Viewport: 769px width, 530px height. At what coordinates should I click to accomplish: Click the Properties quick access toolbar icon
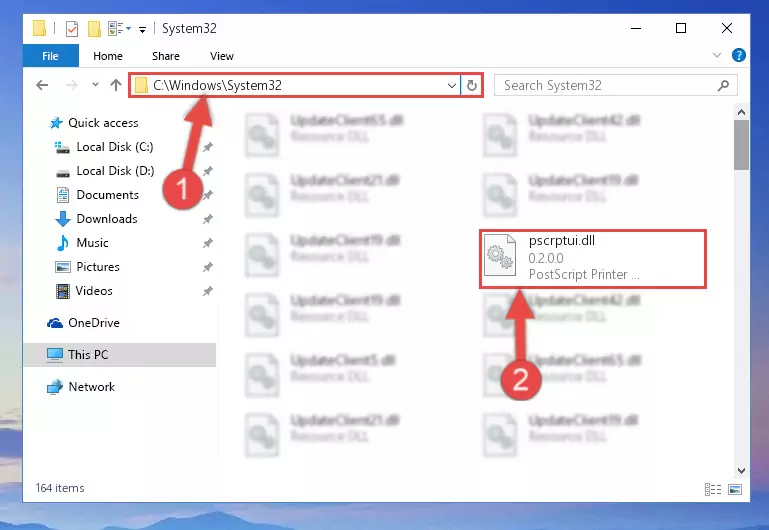pyautogui.click(x=72, y=28)
